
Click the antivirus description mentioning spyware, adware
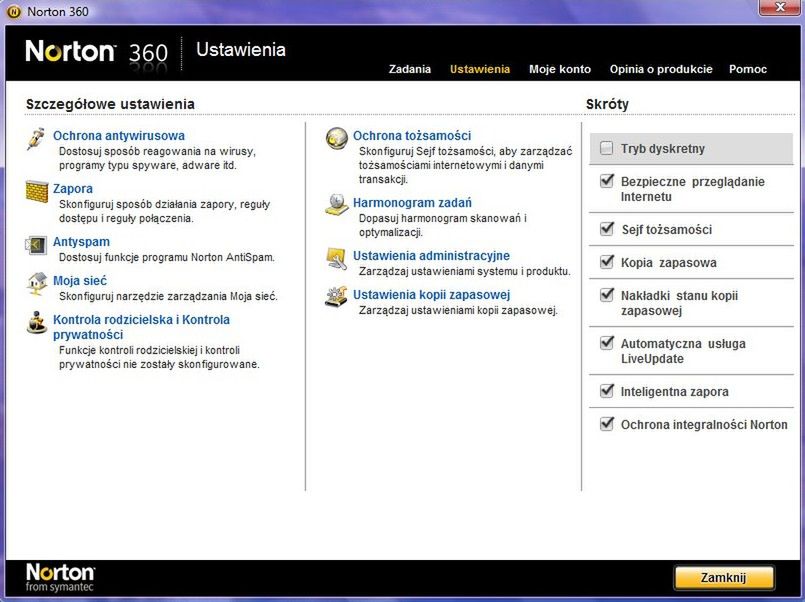tap(157, 159)
